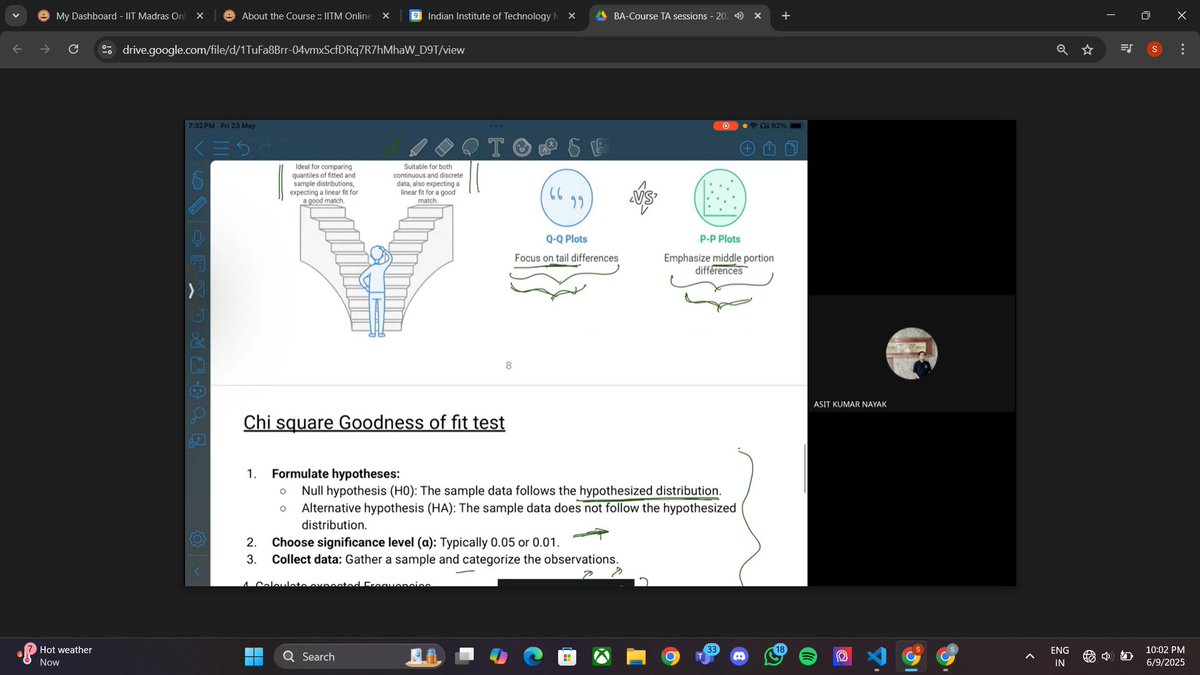
Task: Close the My Dashboard - IIT Madras tab
Action: tap(199, 16)
